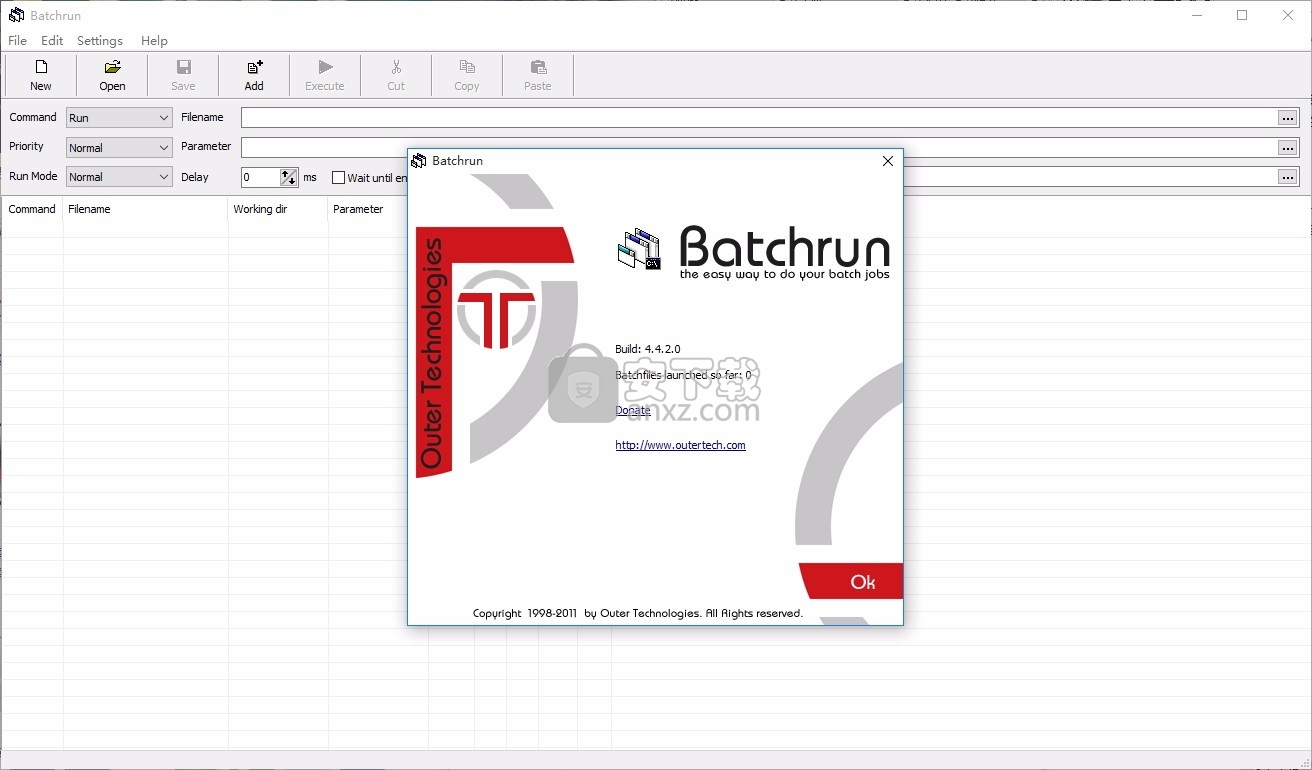1312x770 pixels.
Task: Click the Paste clipboard icon
Action: pyautogui.click(x=538, y=67)
